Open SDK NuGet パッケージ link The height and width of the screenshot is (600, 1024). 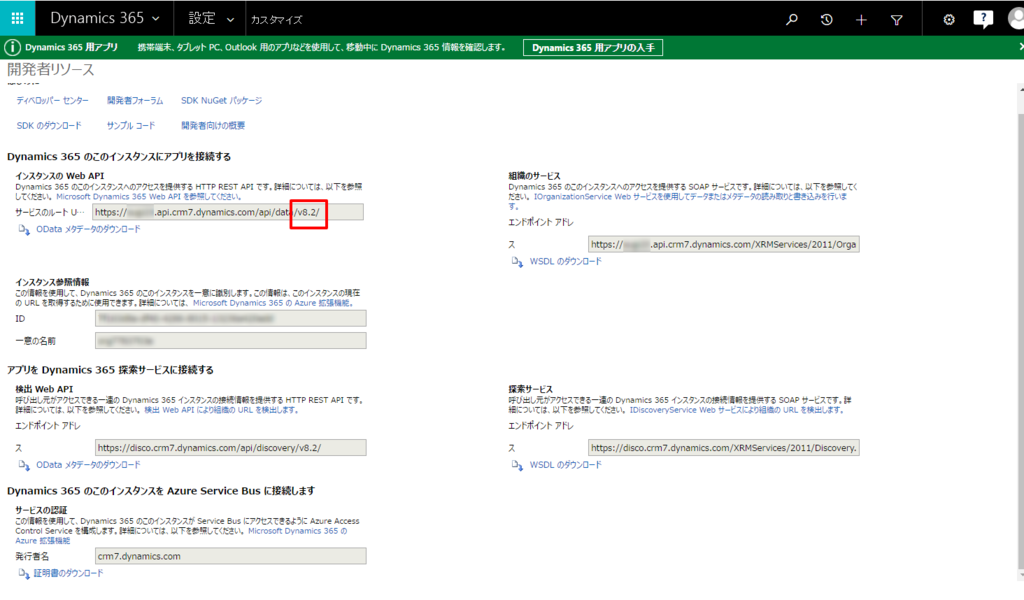pyautogui.click(x=221, y=101)
